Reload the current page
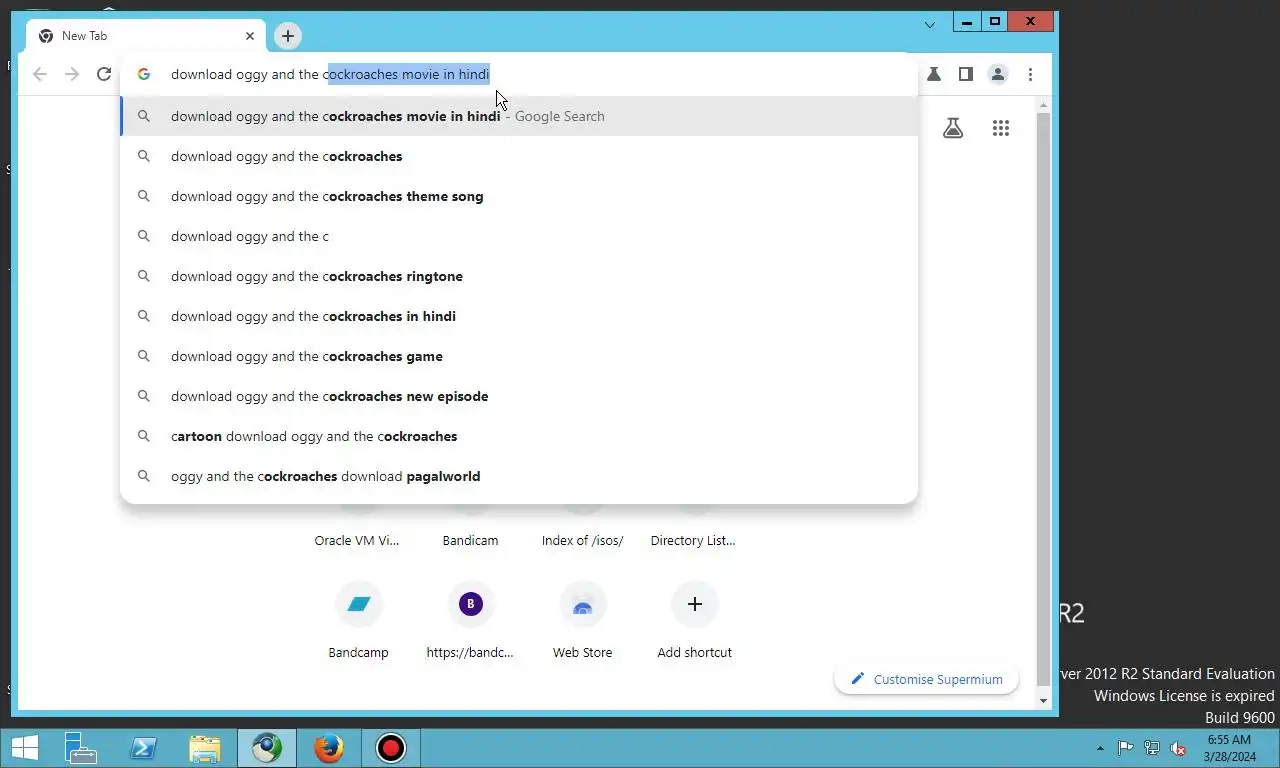Image resolution: width=1280 pixels, height=768 pixels. click(x=104, y=74)
